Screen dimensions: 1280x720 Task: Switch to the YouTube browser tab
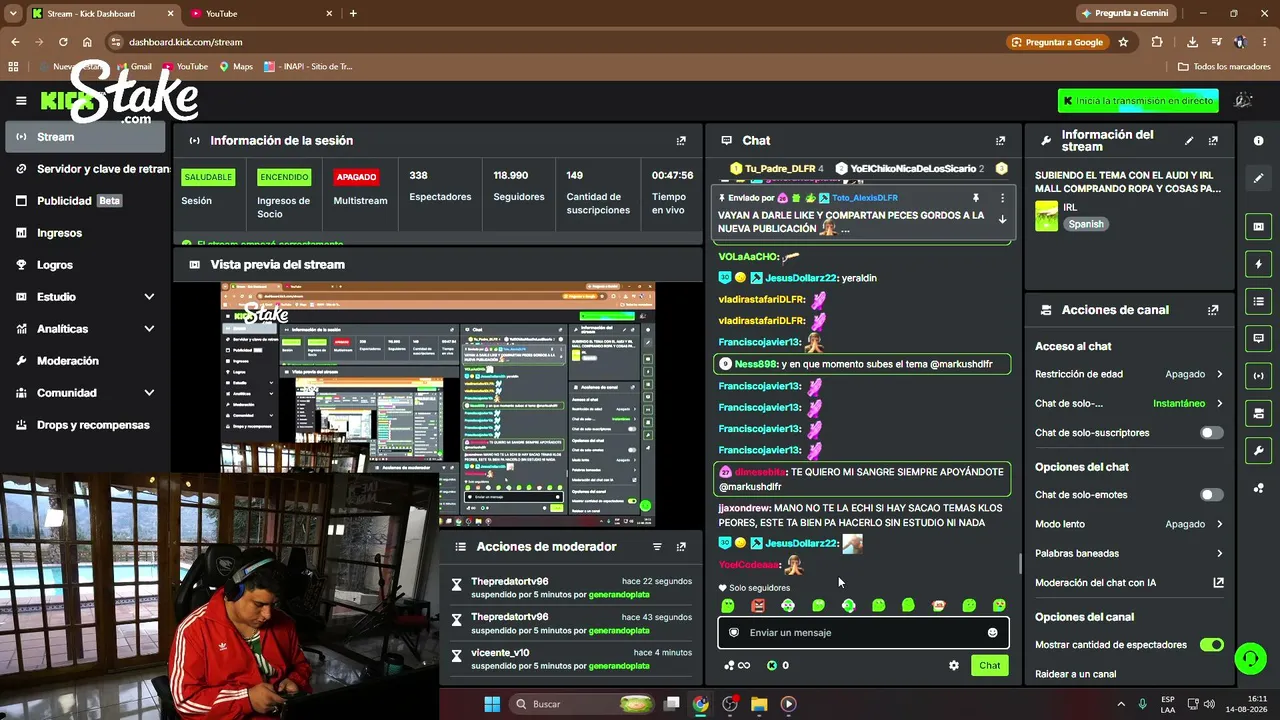[x=258, y=13]
